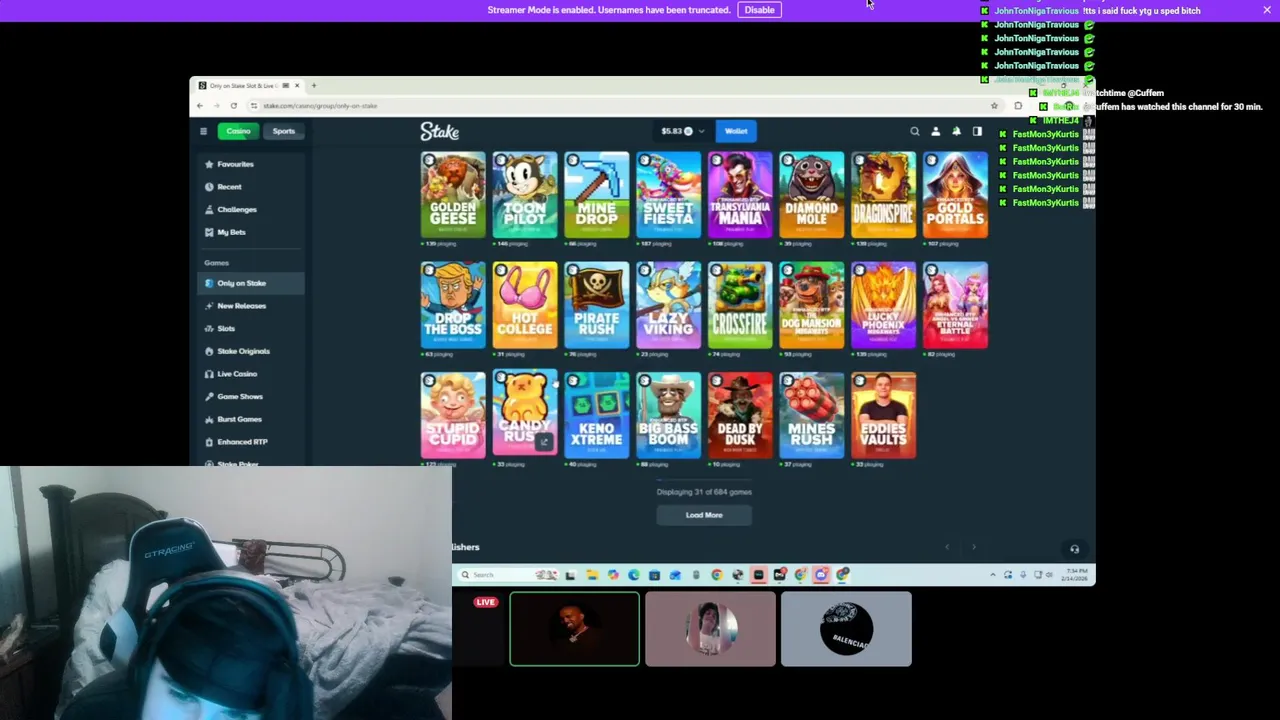1280x720 pixels.
Task: Open the user profile icon
Action: click(x=935, y=131)
